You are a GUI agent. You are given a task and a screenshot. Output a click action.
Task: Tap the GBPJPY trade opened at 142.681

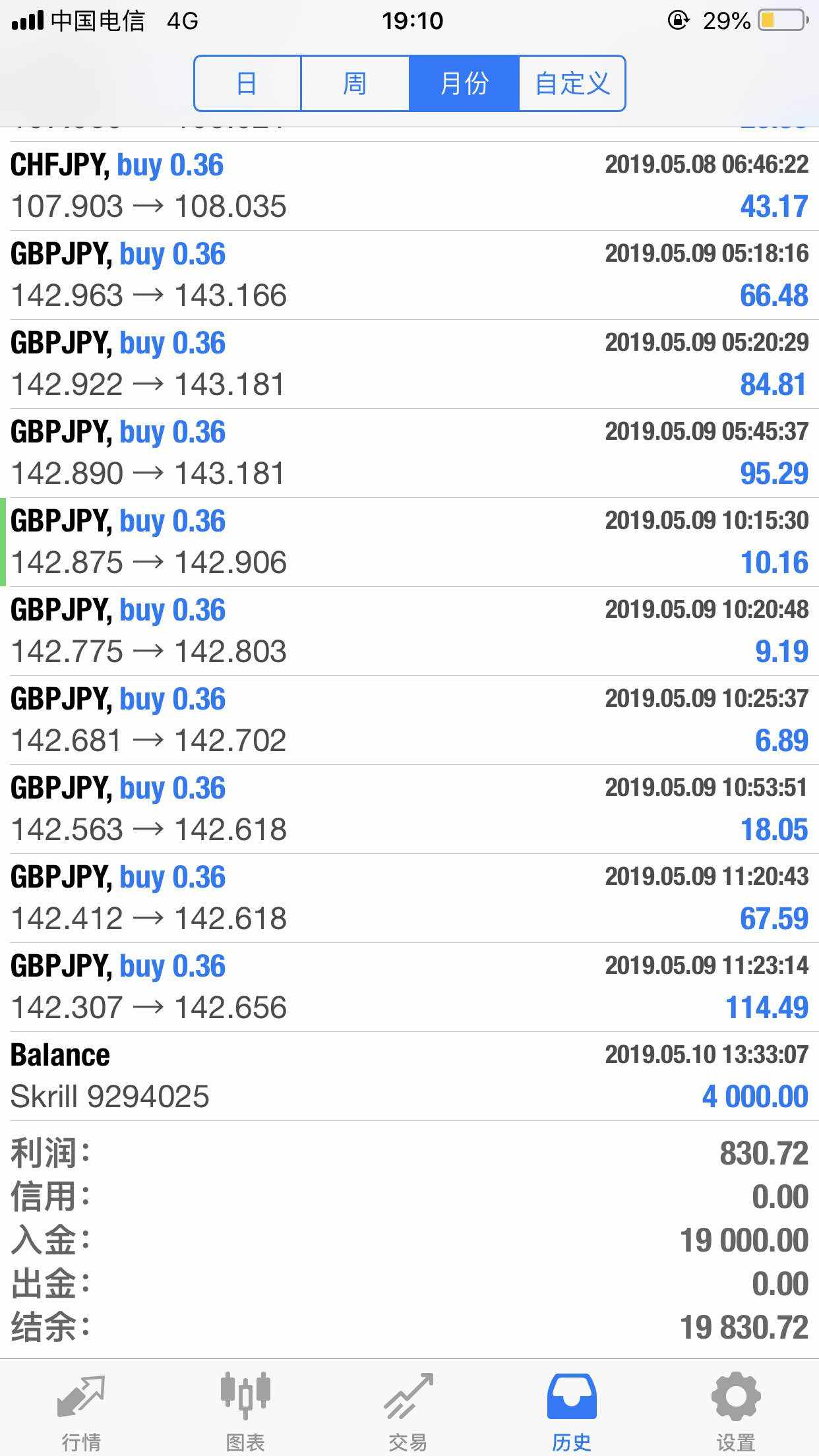[409, 720]
